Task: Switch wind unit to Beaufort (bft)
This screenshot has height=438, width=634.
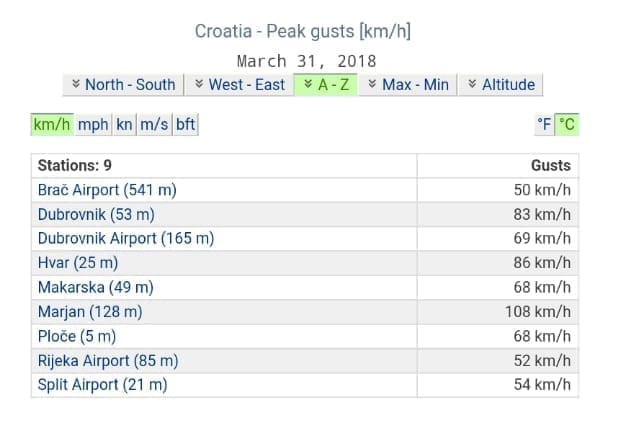Action: pyautogui.click(x=186, y=125)
